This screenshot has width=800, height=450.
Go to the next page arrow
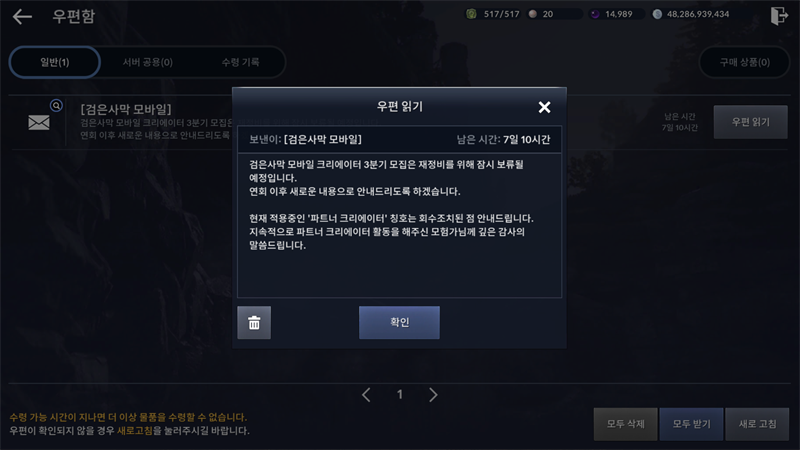tap(433, 394)
